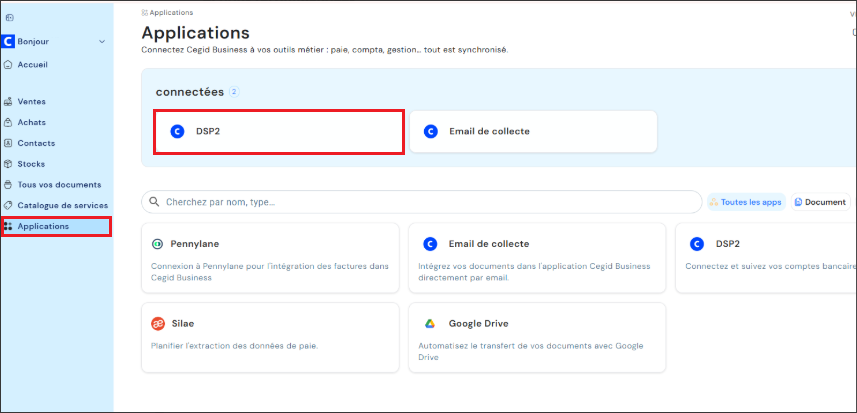Open the Google Drive app card

point(537,338)
